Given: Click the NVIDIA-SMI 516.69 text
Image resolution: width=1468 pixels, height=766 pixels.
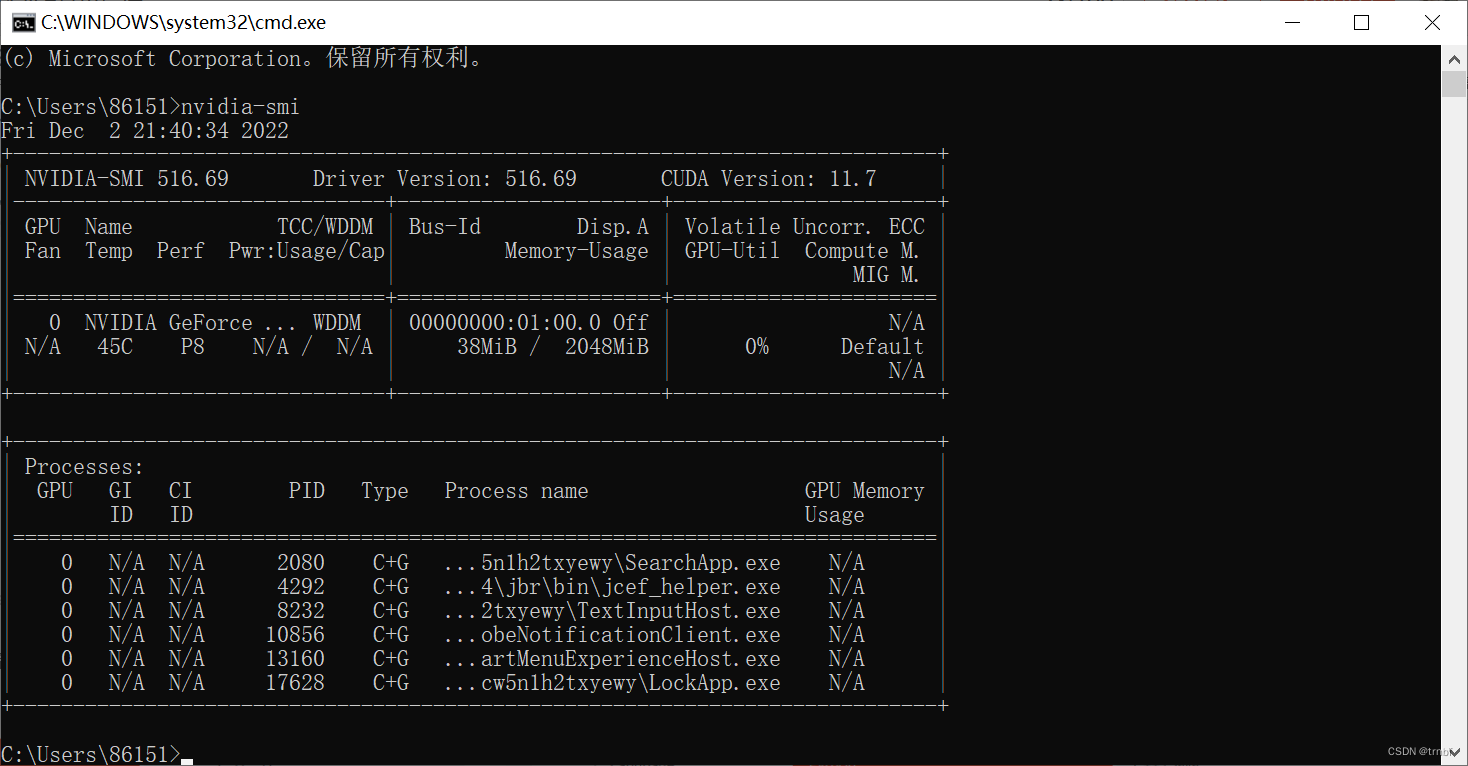Looking at the screenshot, I should [x=126, y=179].
